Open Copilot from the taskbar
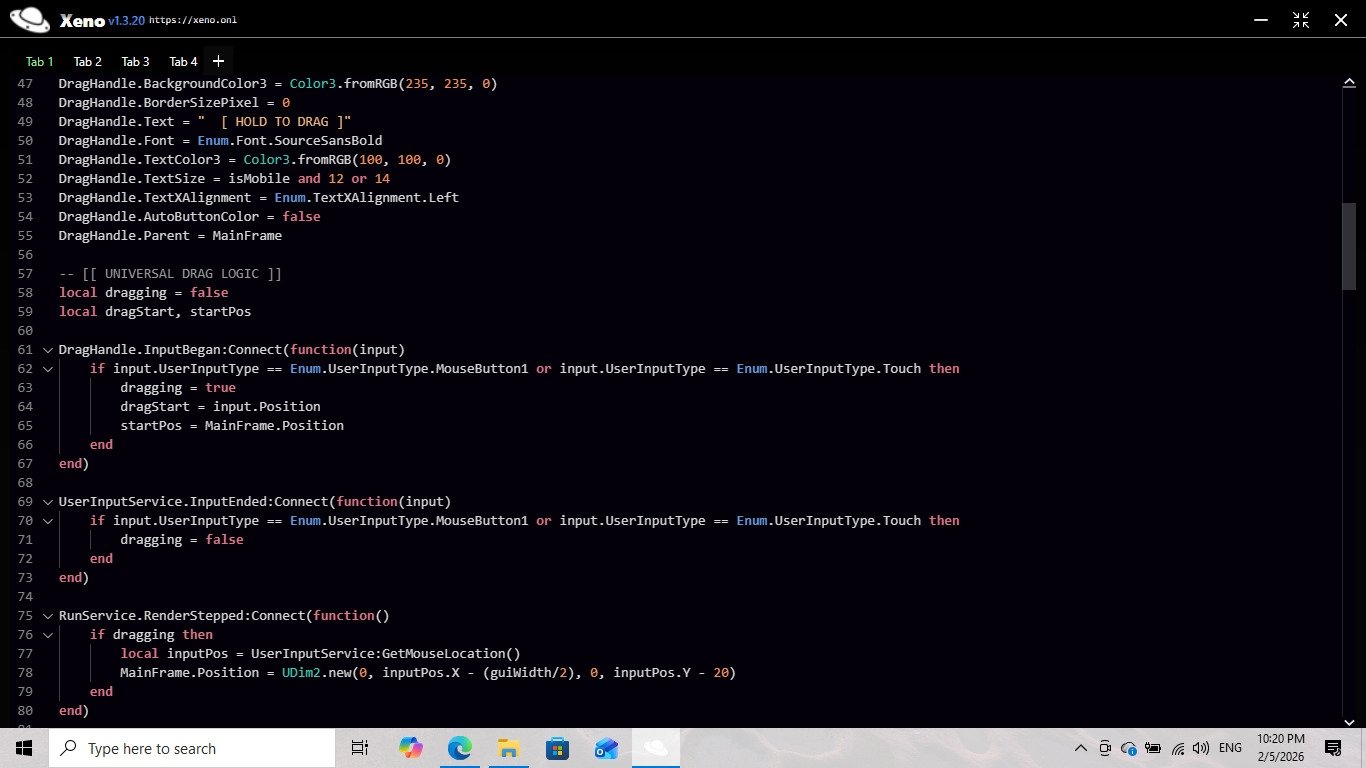Image resolution: width=1366 pixels, height=768 pixels. (410, 748)
